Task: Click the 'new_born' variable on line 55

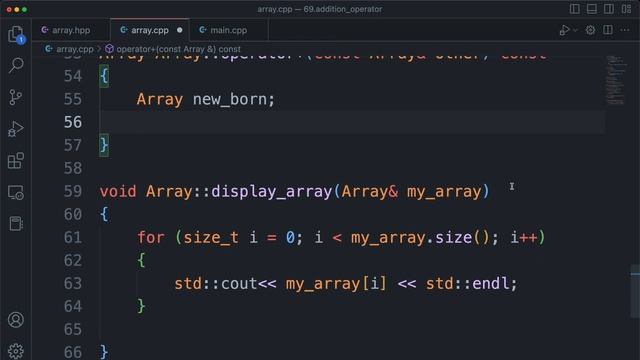Action: [229, 100]
